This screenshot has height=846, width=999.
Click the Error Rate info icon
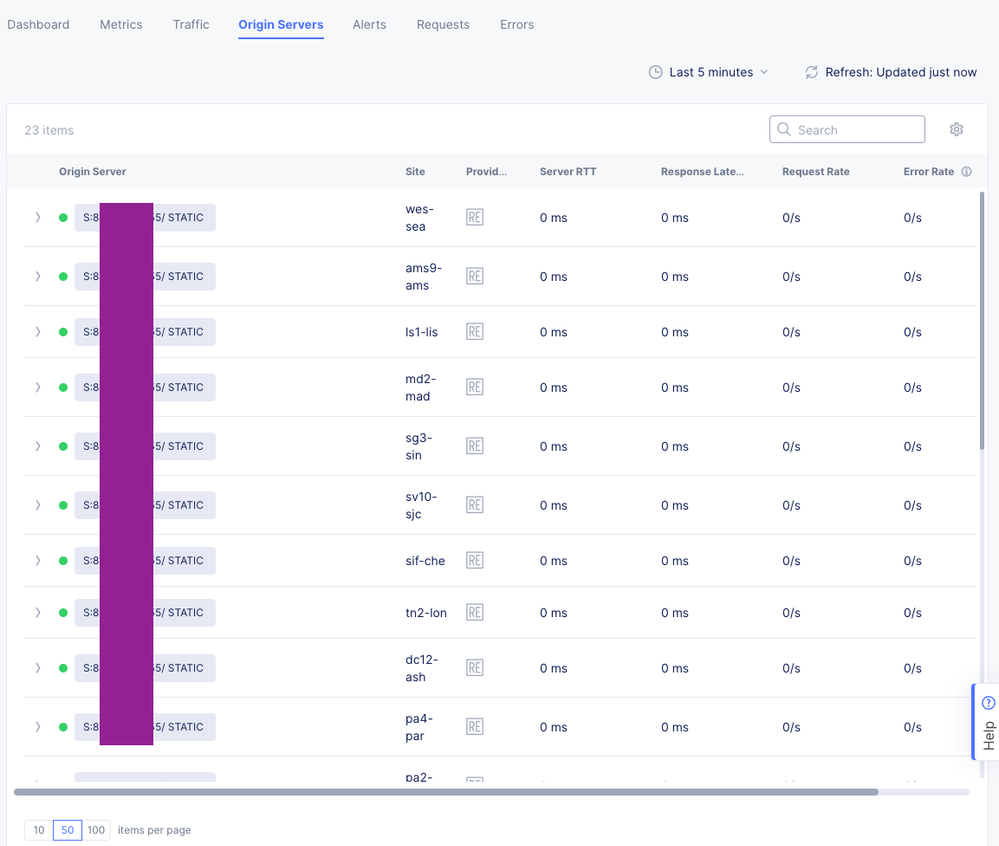point(966,172)
